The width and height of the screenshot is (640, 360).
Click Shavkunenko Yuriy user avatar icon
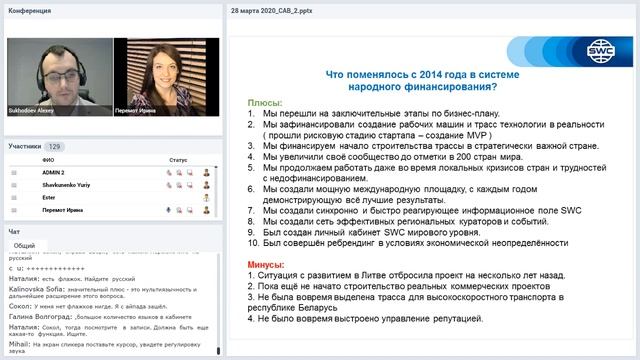(x=207, y=185)
